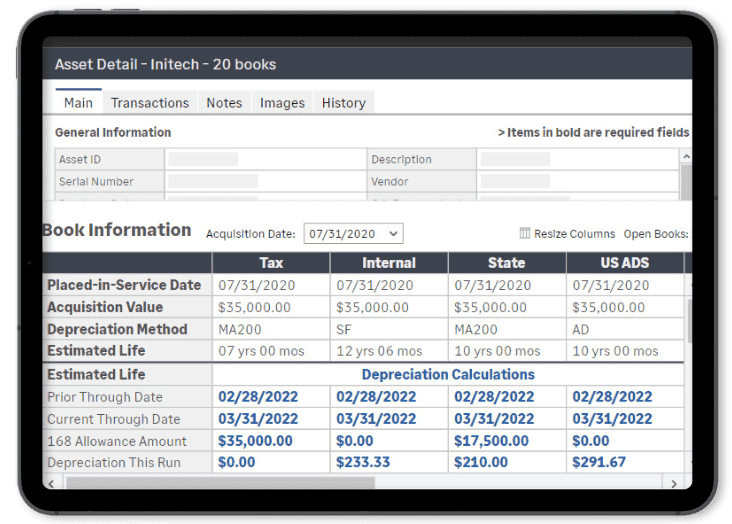The image size is (732, 524).
Task: Click the horizontal scrollbar thumb
Action: click(220, 483)
